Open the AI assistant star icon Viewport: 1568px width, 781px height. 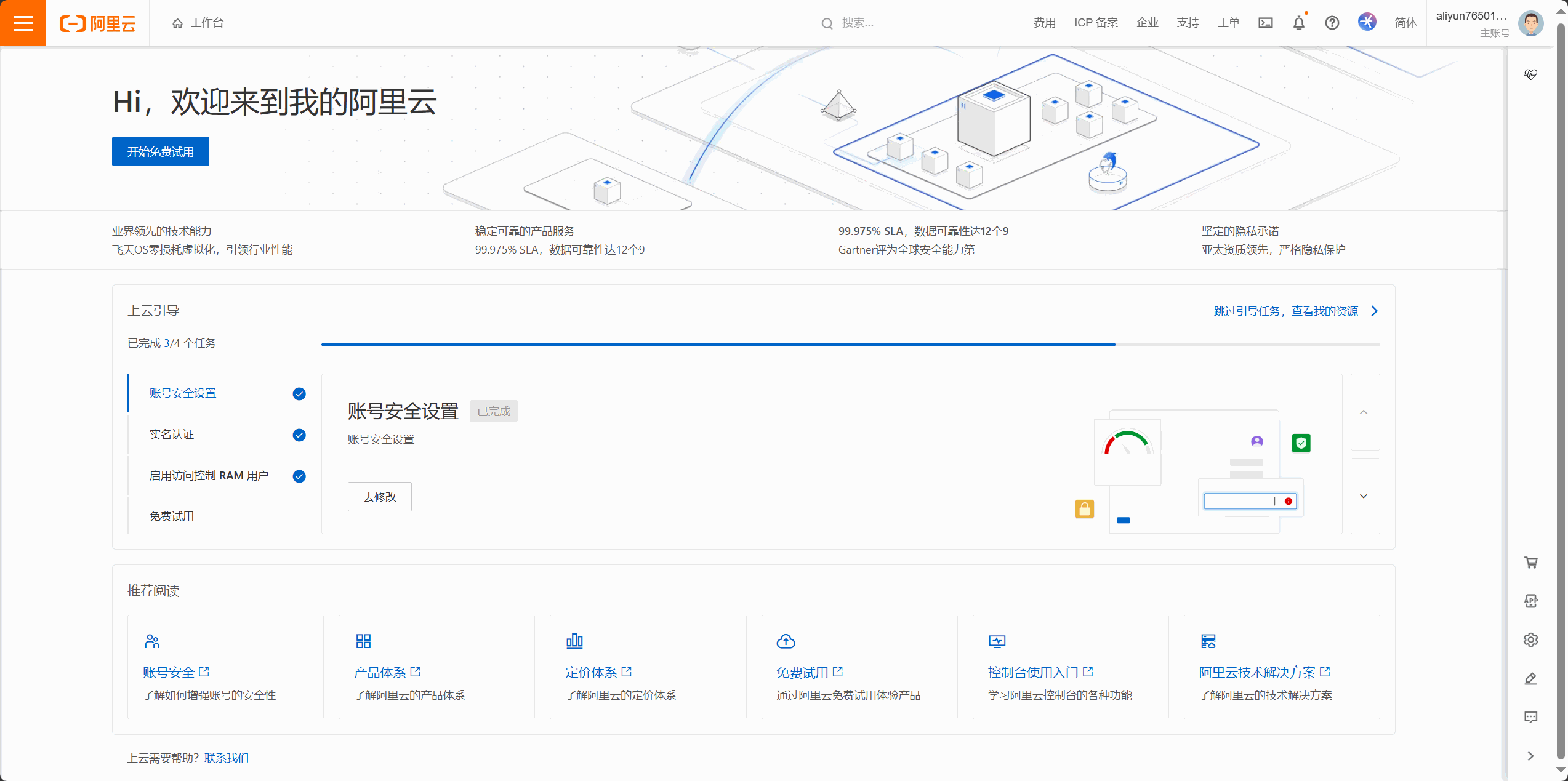[x=1367, y=22]
